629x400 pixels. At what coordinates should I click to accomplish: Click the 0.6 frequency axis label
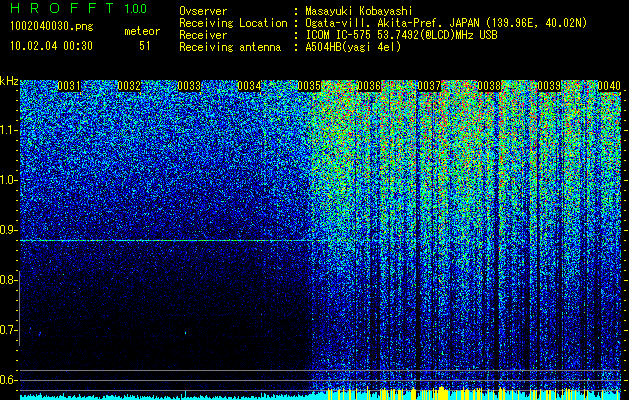tap(8, 380)
